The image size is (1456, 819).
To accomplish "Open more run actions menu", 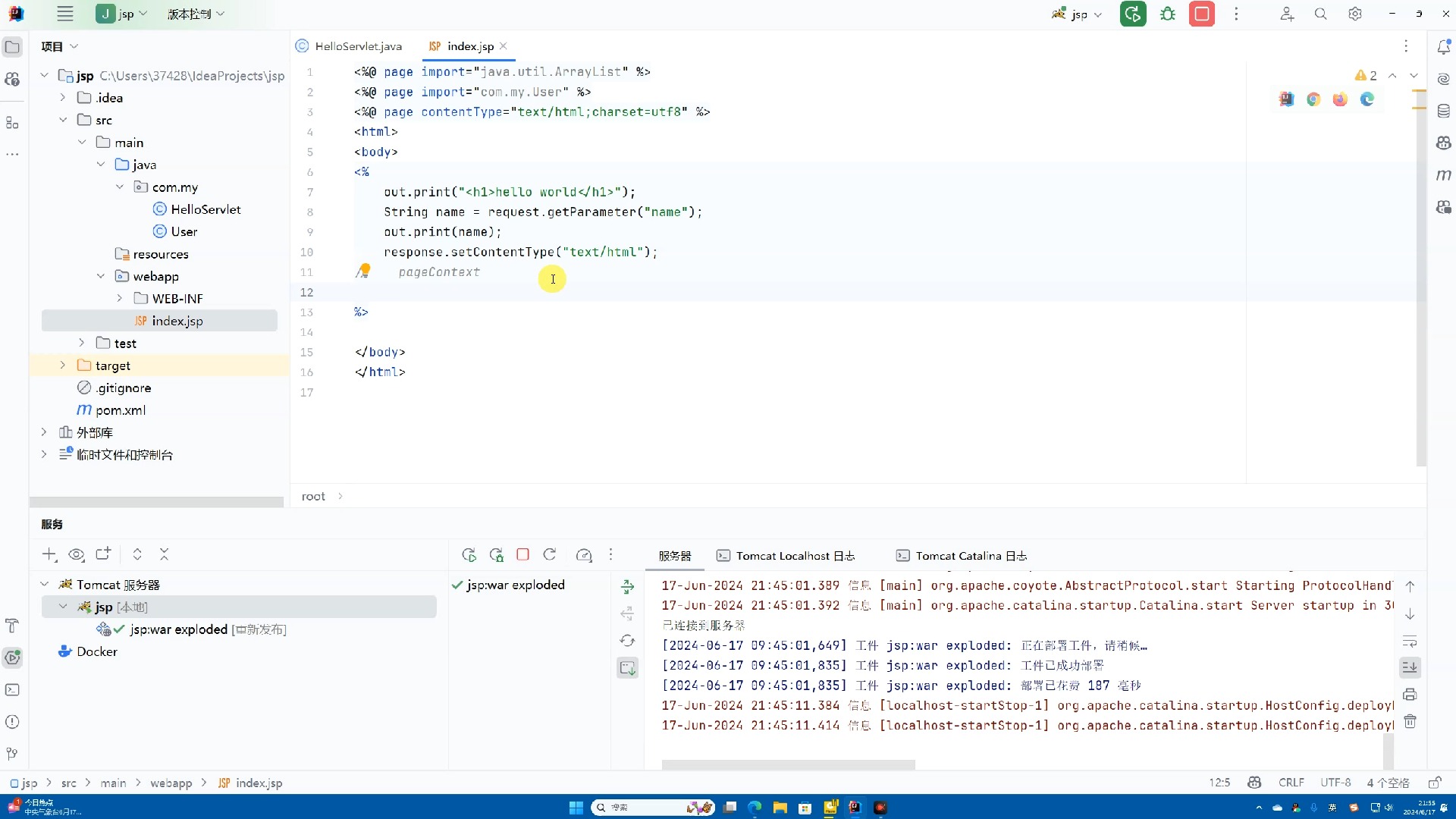I will pyautogui.click(x=1236, y=14).
